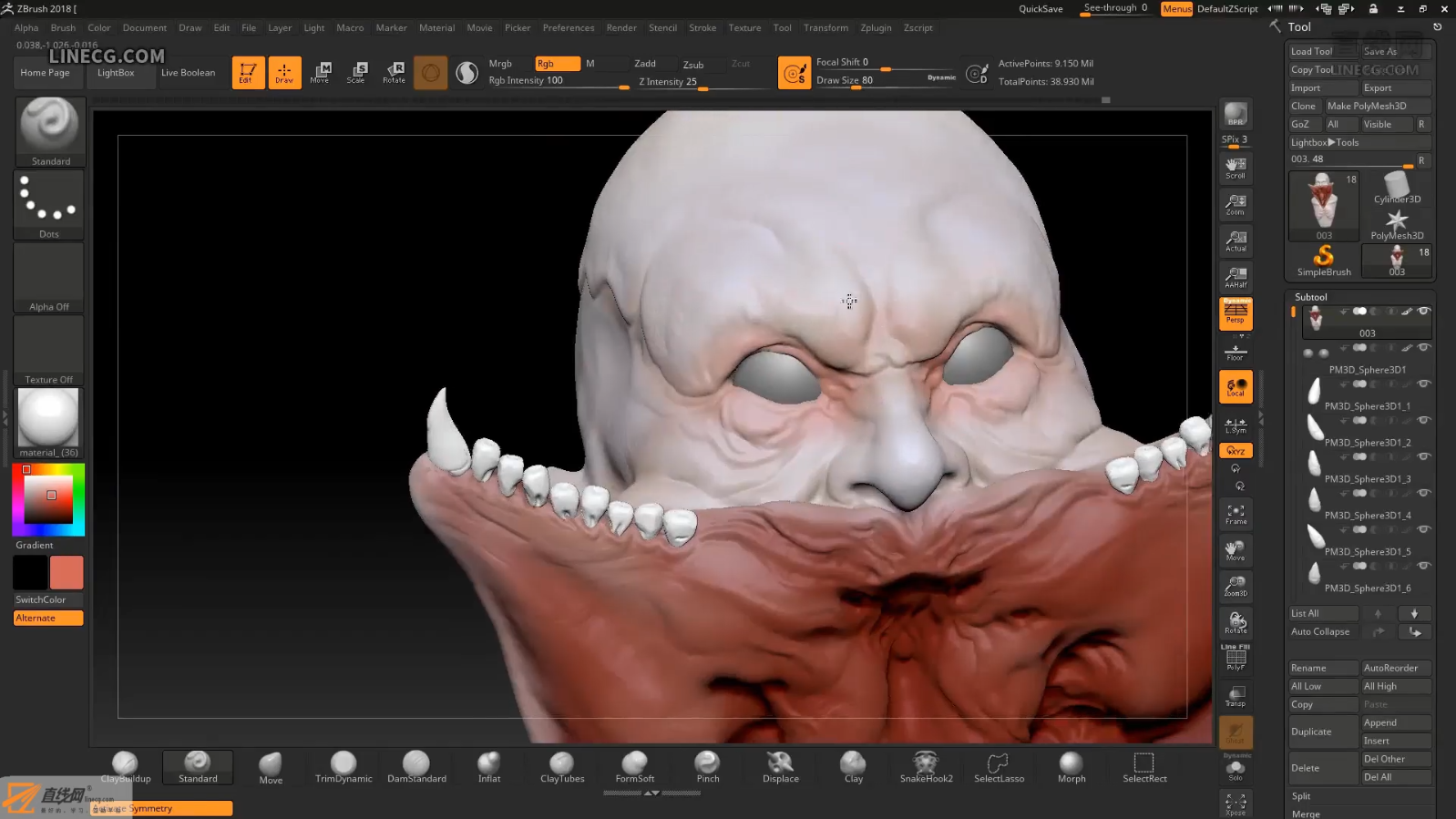Select the ClayBuildup brush

coord(125,767)
